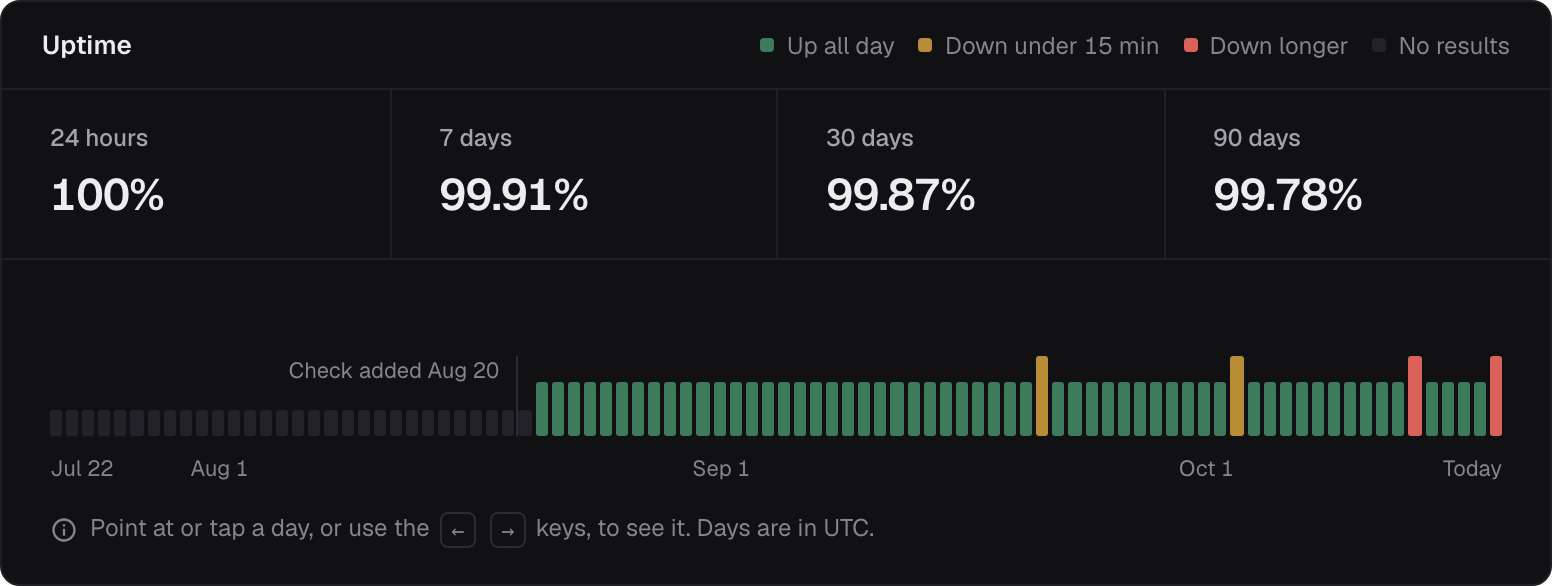Click the "No results" legend label

tap(1454, 46)
